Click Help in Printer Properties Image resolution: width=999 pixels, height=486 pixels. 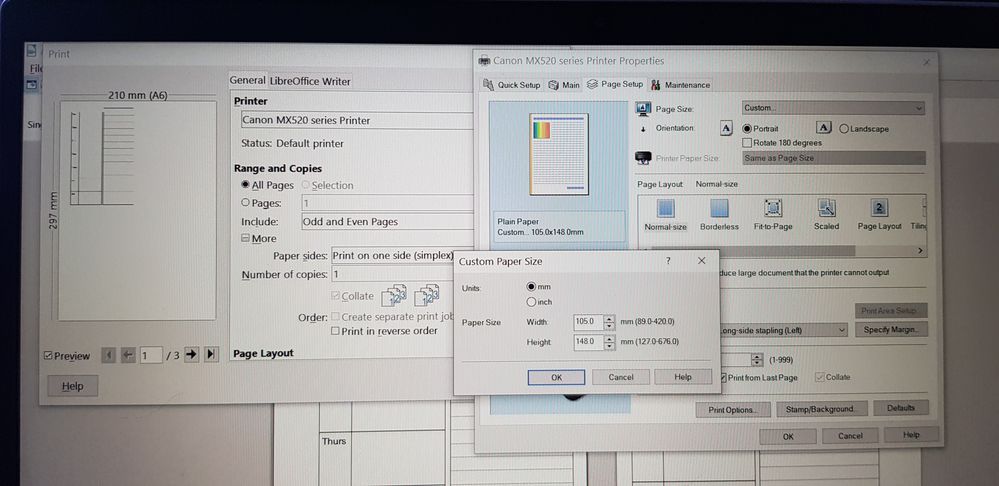click(911, 434)
